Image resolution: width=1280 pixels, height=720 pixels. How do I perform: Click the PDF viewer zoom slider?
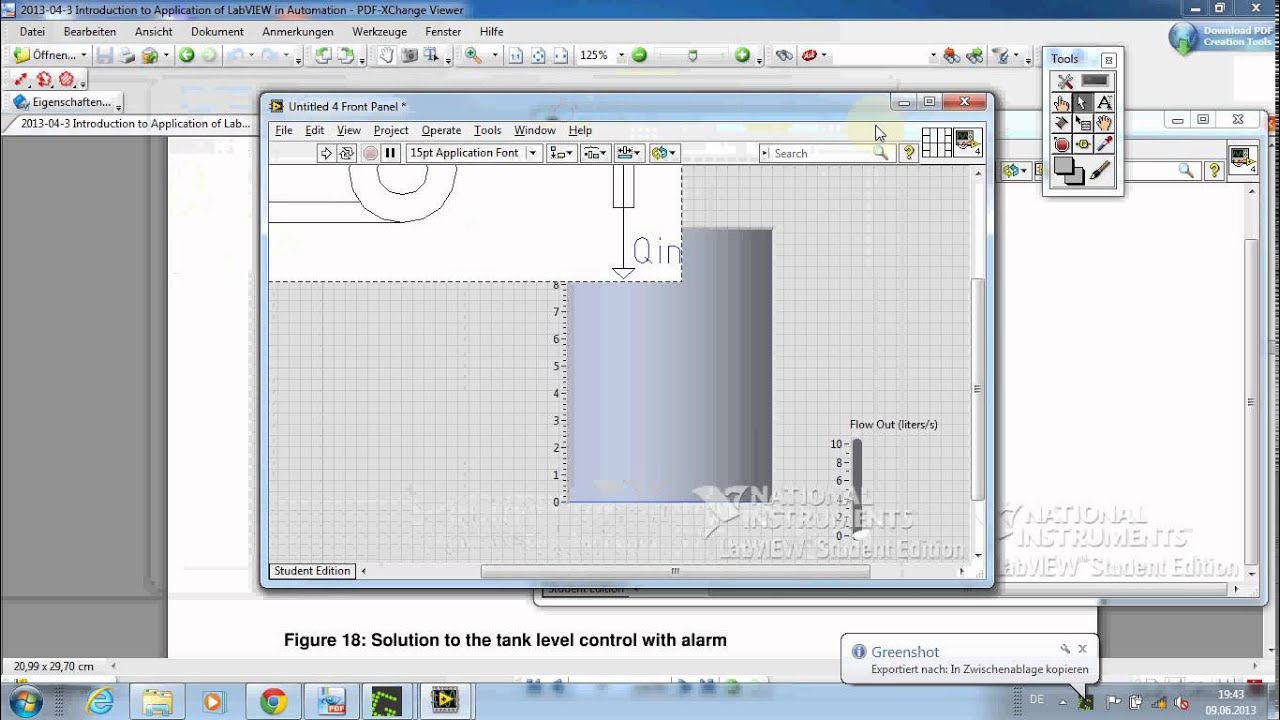click(x=691, y=56)
